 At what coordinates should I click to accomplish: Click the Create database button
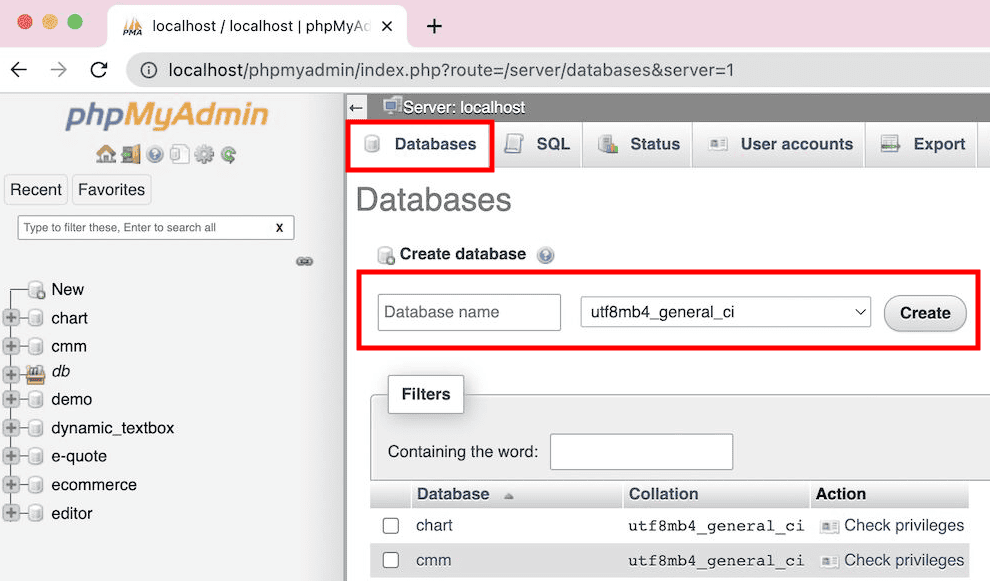click(x=925, y=313)
